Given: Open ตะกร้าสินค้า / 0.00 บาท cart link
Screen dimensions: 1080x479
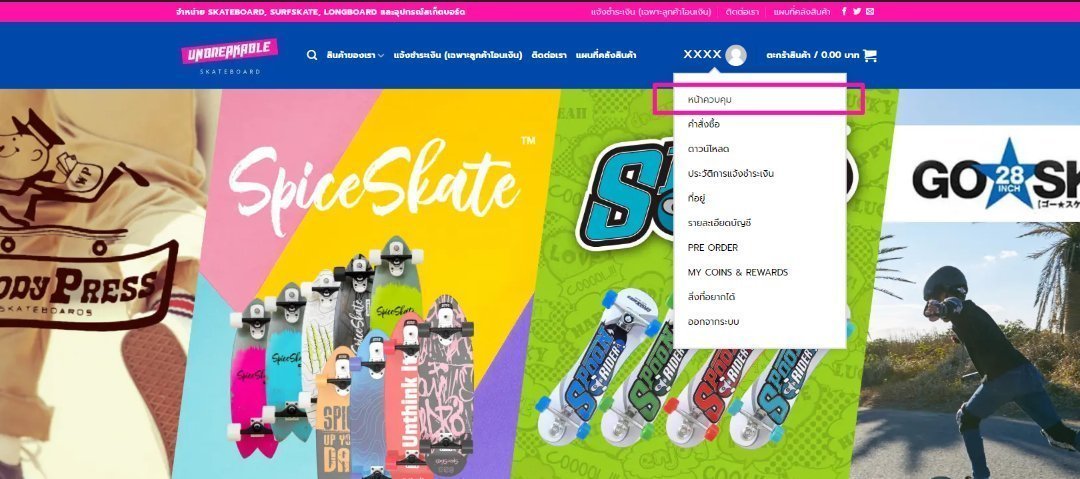Looking at the screenshot, I should pyautogui.click(x=813, y=55).
